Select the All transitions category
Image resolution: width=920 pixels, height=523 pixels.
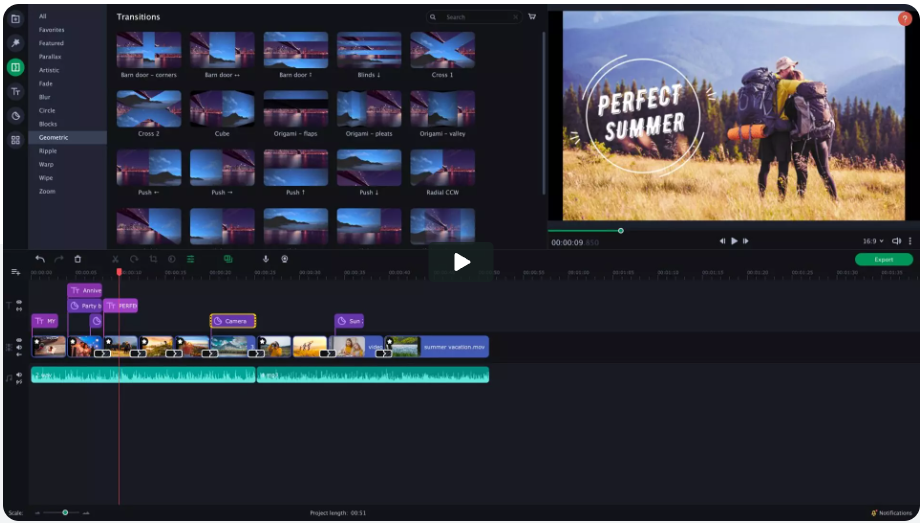(x=43, y=16)
